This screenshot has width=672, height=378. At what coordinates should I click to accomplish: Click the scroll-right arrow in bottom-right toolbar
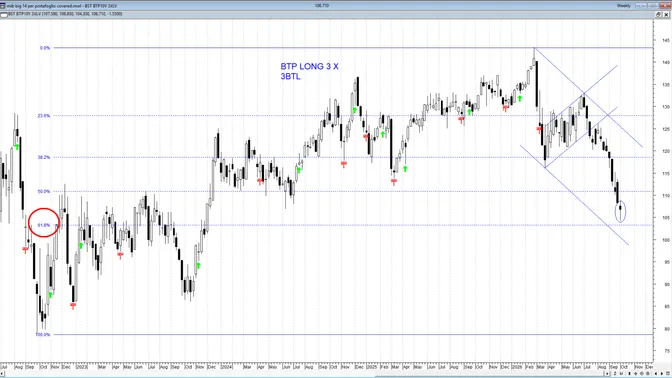662,374
